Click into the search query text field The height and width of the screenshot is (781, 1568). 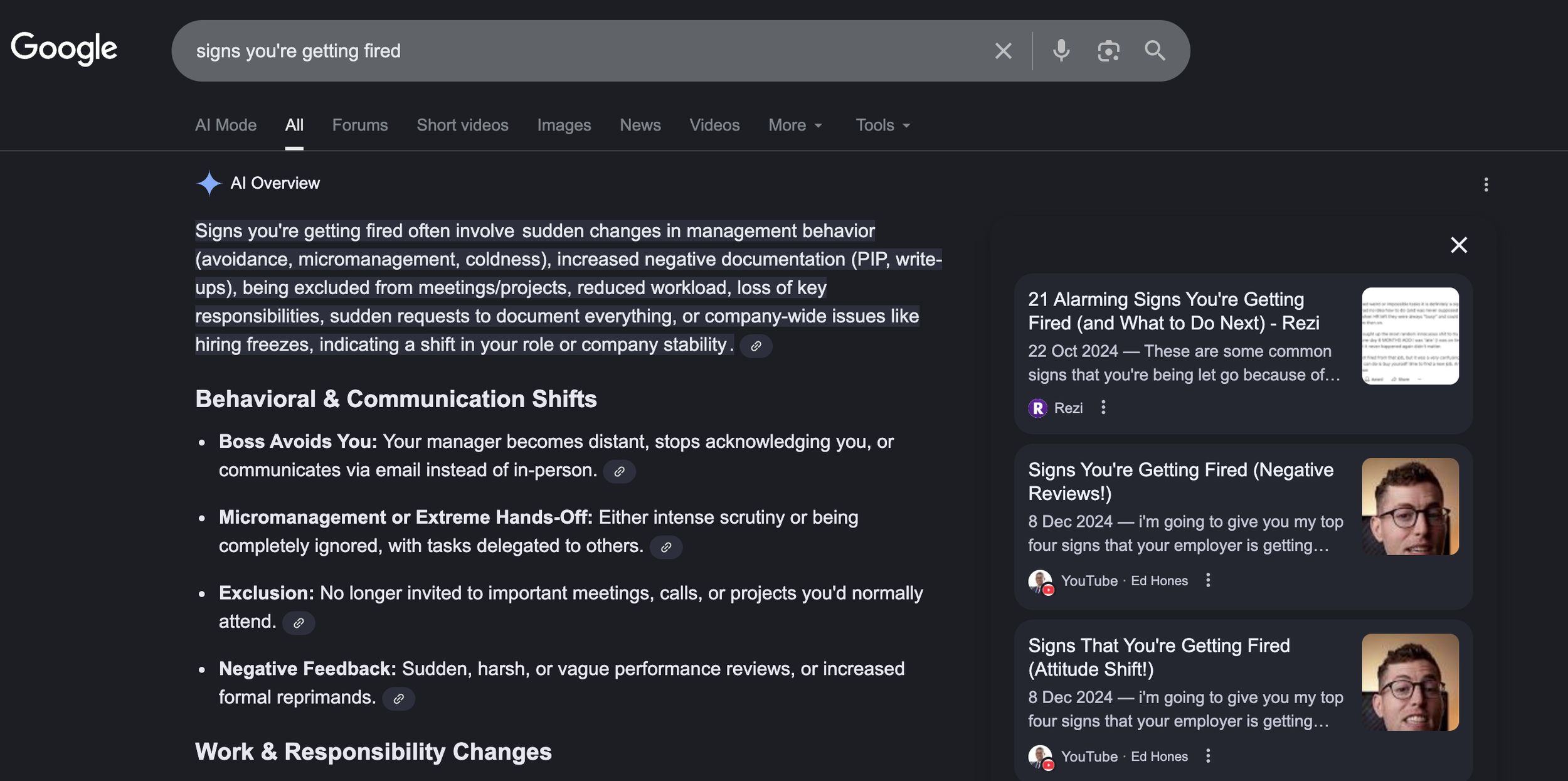(564, 50)
